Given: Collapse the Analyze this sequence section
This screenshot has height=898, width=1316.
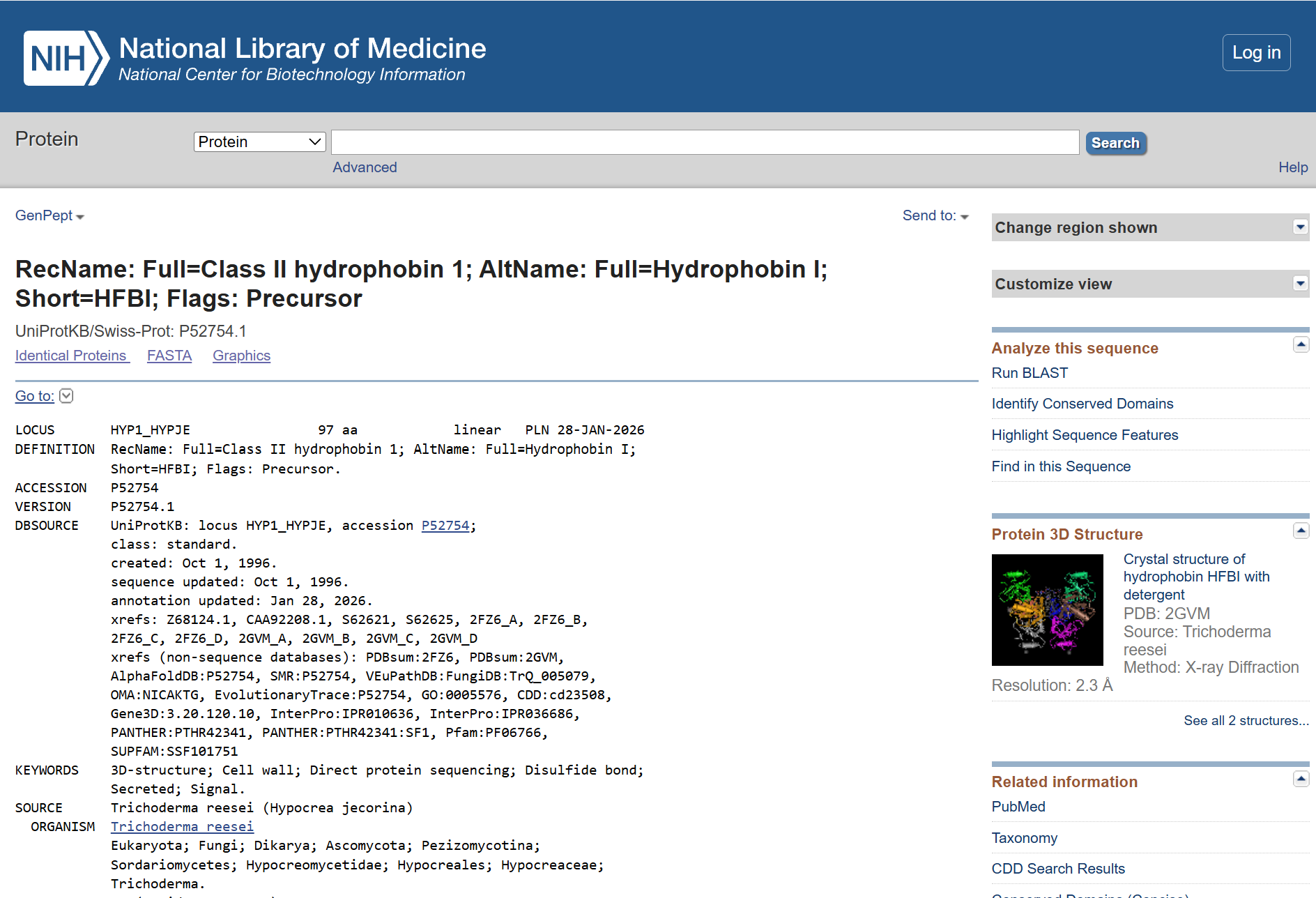Looking at the screenshot, I should pyautogui.click(x=1301, y=345).
